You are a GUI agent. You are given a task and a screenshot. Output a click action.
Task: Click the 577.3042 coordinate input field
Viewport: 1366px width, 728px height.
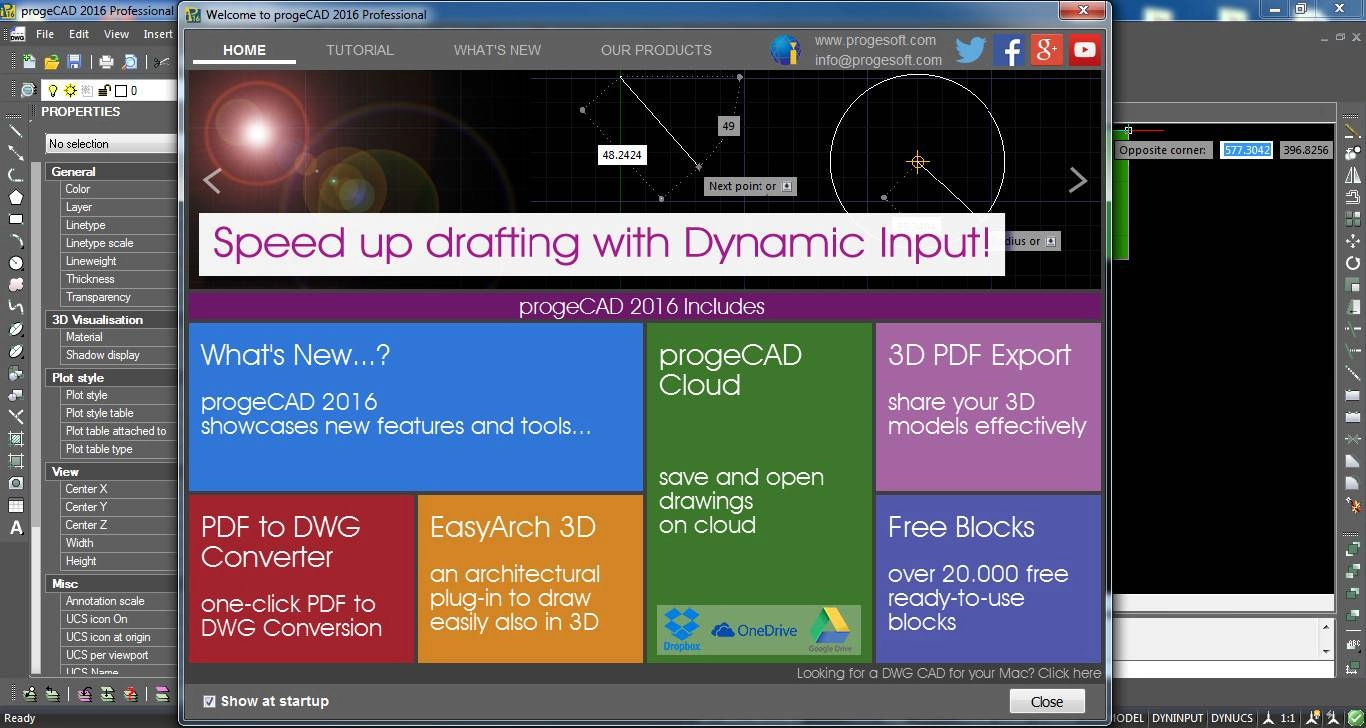1247,150
